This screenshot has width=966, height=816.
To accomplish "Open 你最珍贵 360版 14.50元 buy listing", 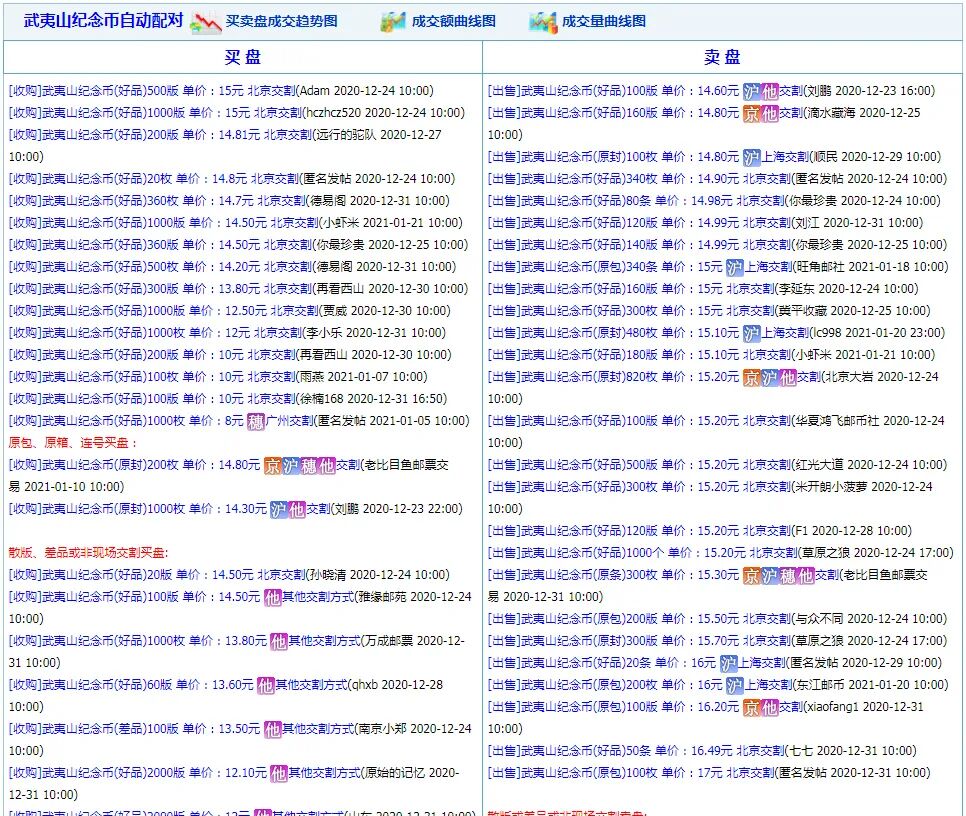I will tap(238, 245).
